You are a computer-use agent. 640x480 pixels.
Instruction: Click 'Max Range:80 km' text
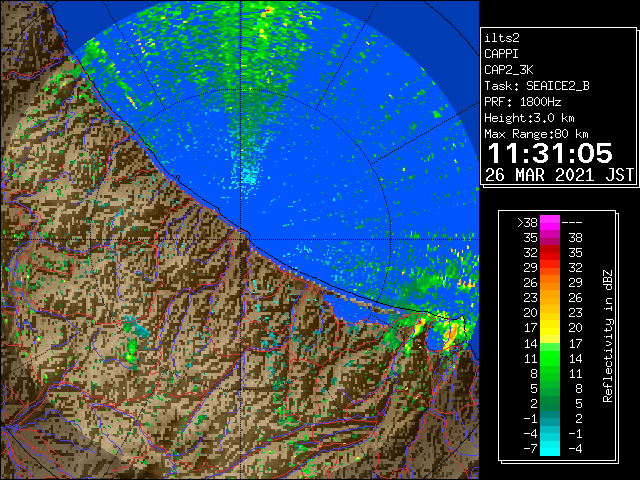(x=536, y=134)
